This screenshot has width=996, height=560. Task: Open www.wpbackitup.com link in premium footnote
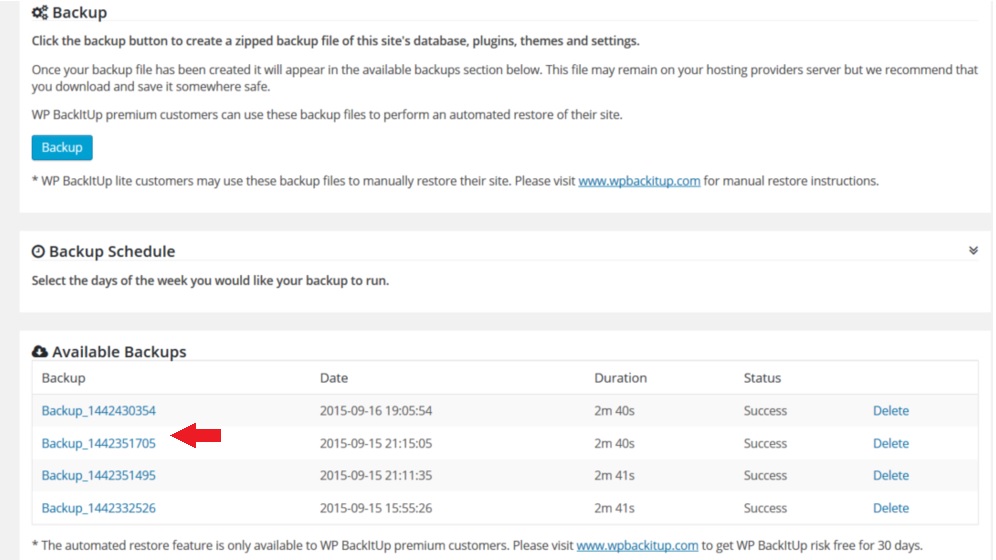[x=637, y=545]
